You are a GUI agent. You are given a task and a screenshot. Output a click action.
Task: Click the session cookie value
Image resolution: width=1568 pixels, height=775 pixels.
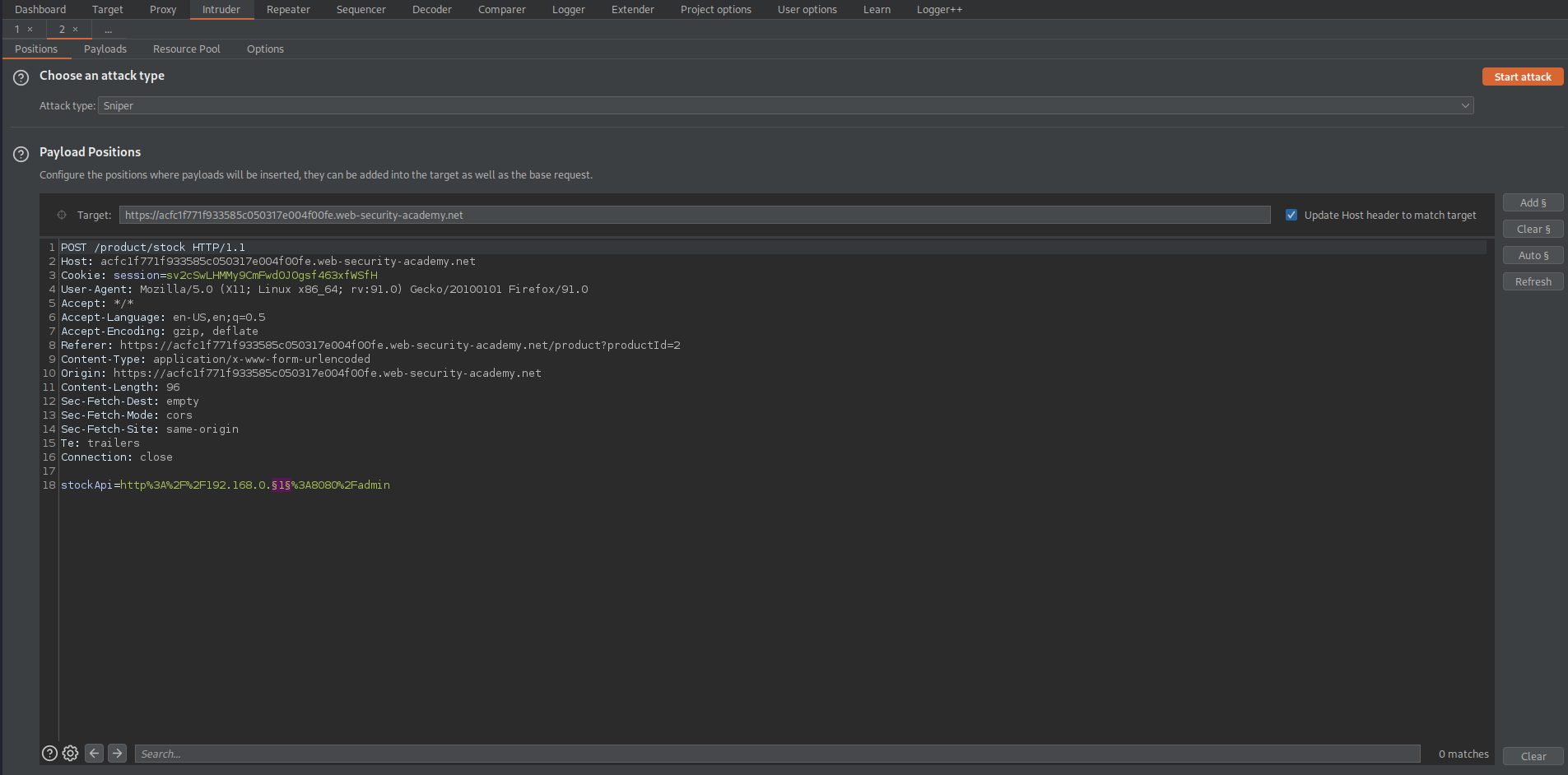point(272,276)
